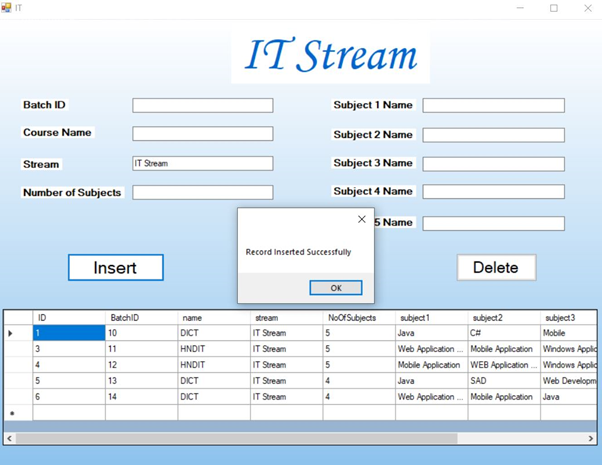Viewport: 602px width, 465px height.
Task: Sort grid by the ID column header
Action: (x=69, y=318)
